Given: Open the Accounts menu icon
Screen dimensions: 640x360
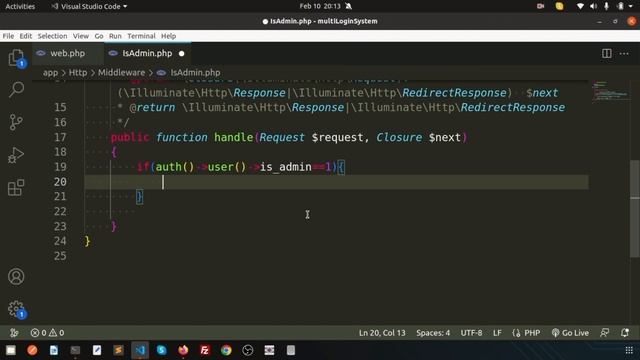Looking at the screenshot, I should (x=16, y=276).
